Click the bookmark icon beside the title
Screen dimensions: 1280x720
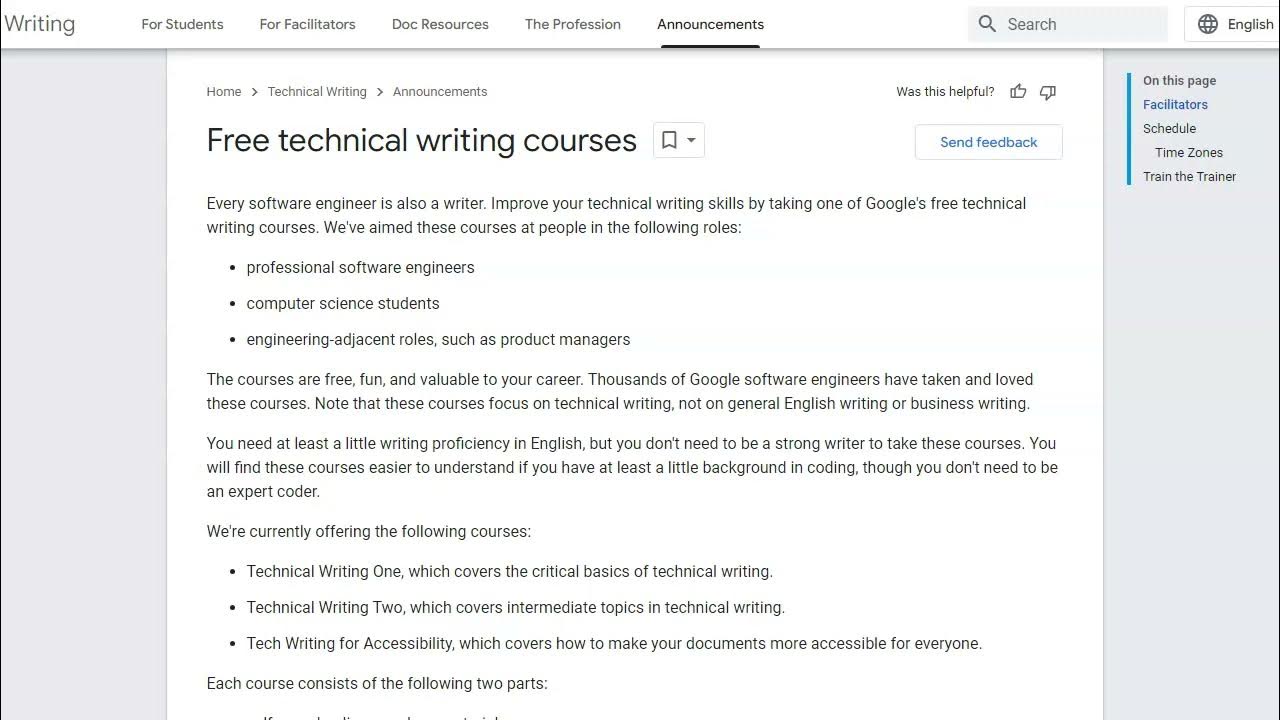669,140
